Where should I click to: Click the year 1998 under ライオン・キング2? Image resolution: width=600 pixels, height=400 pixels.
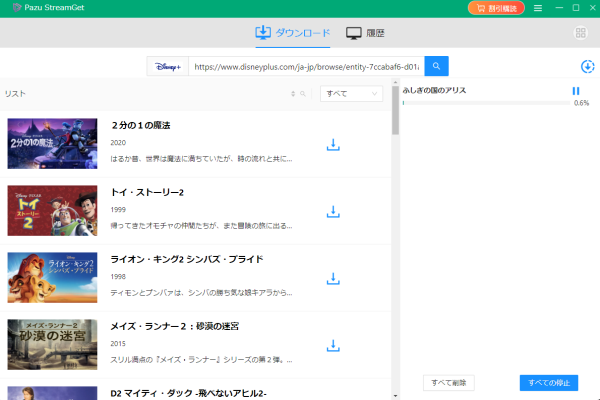tap(118, 276)
